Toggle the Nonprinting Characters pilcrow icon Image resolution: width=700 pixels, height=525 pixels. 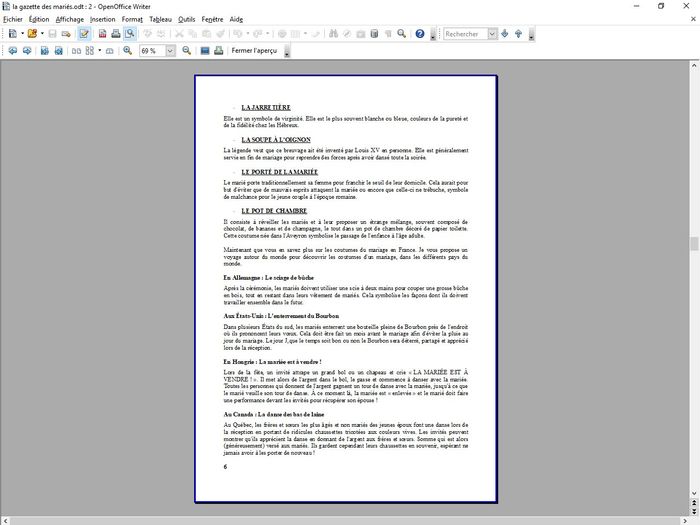(x=388, y=33)
